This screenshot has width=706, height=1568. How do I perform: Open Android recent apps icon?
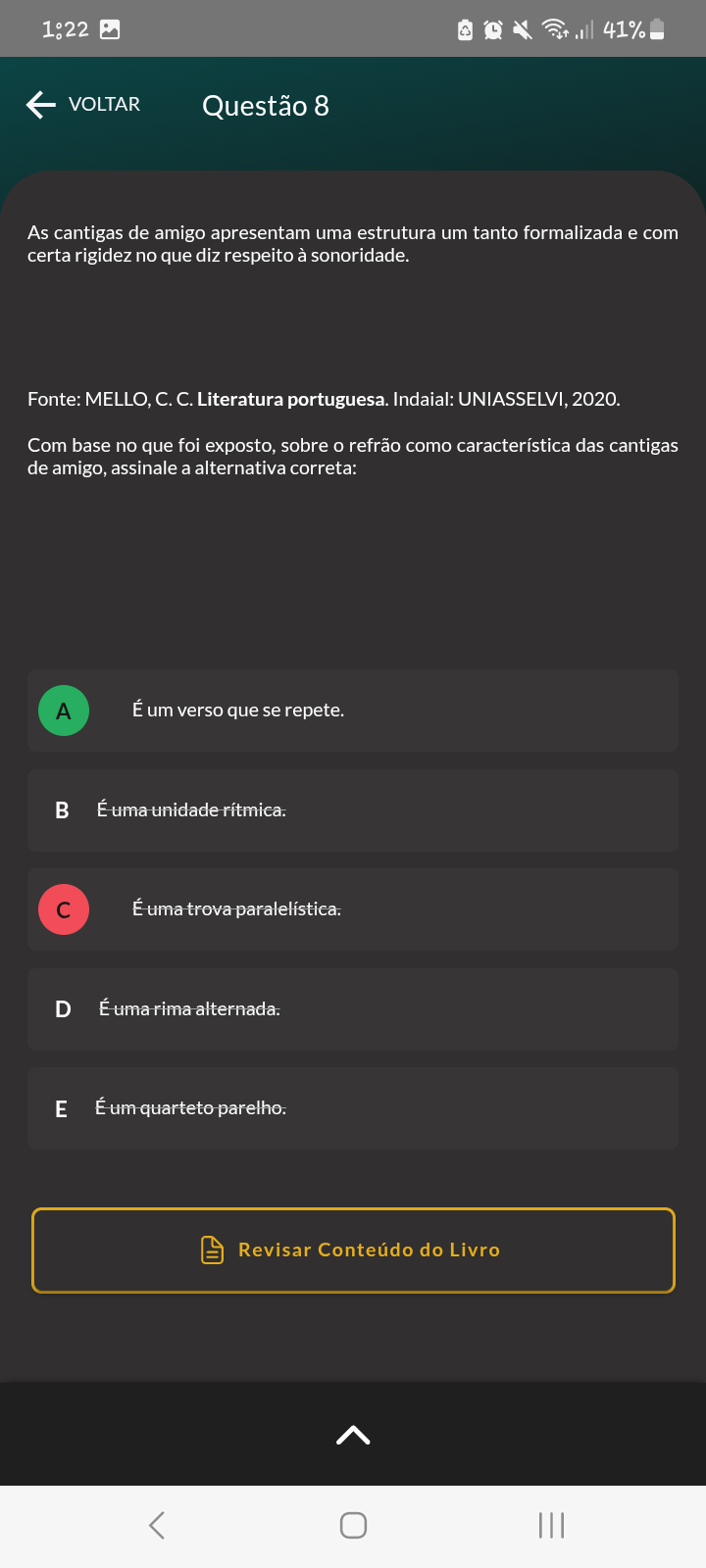click(x=551, y=1525)
